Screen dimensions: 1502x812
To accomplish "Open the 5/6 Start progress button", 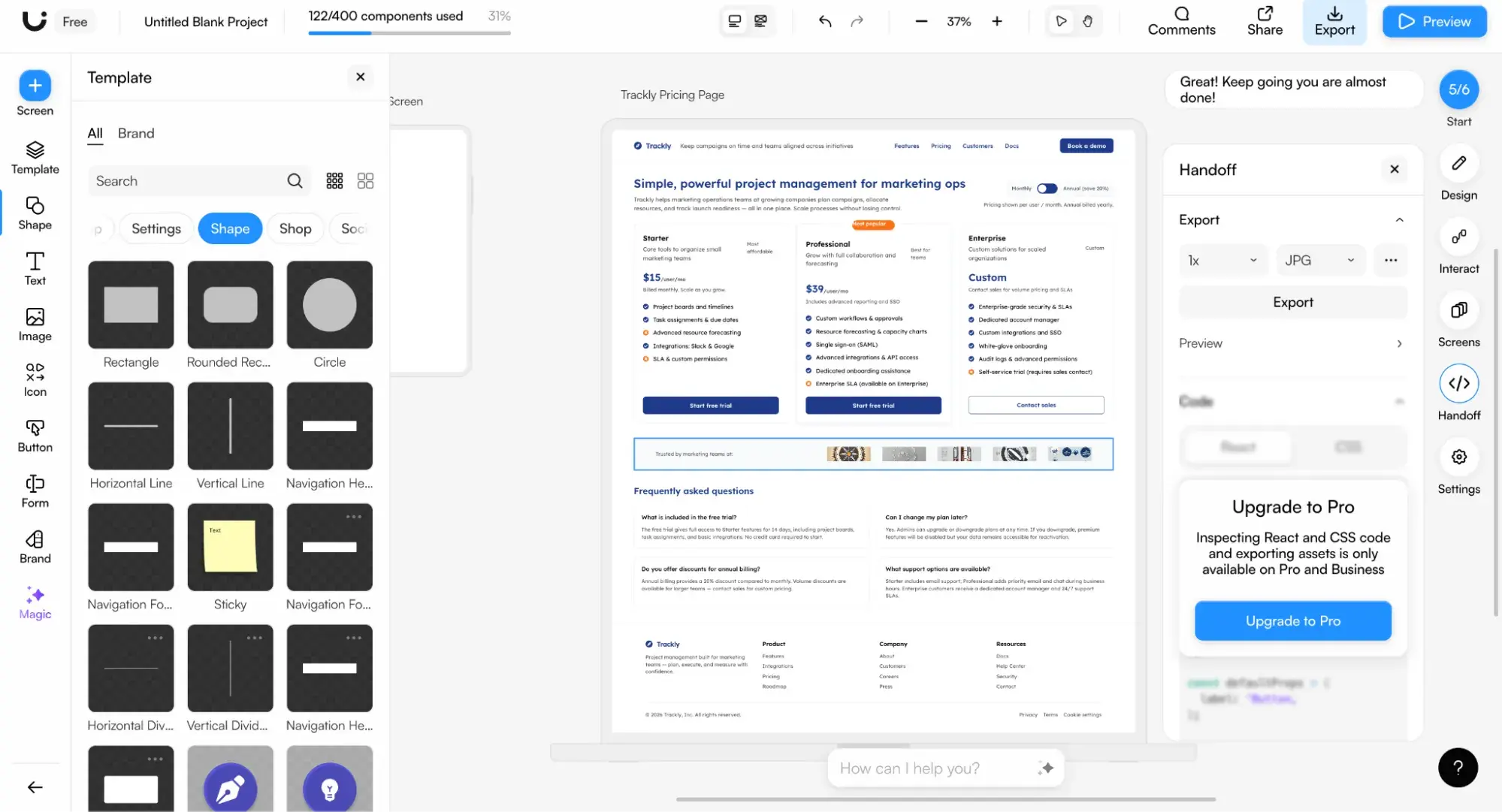I will point(1458,89).
